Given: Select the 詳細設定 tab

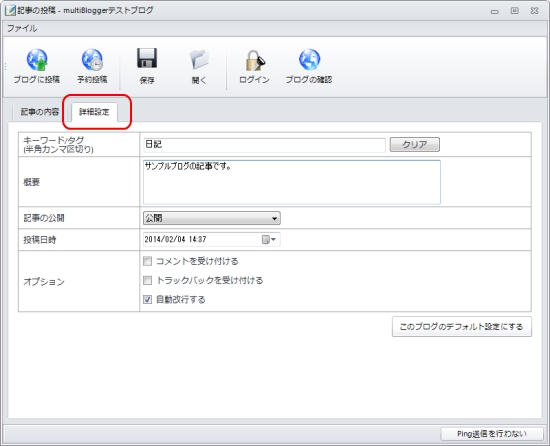Looking at the screenshot, I should (x=94, y=112).
